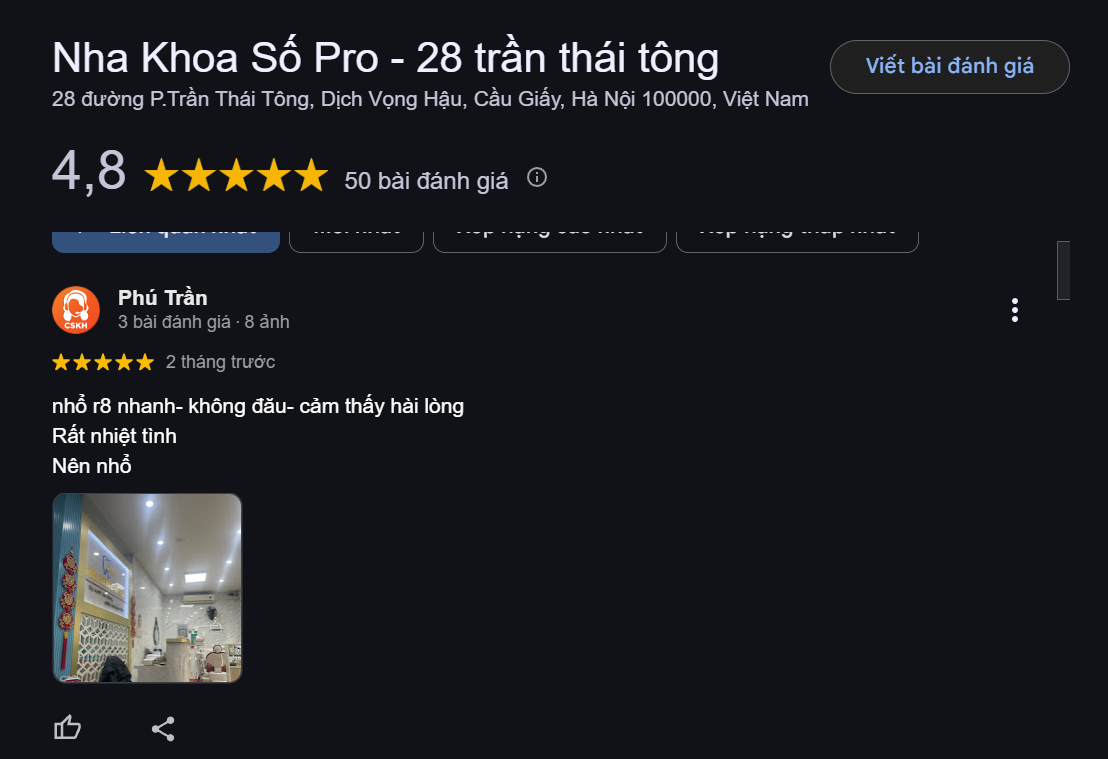Screen dimensions: 1108x759
Task: Click the address line under the title
Action: pyautogui.click(x=430, y=99)
